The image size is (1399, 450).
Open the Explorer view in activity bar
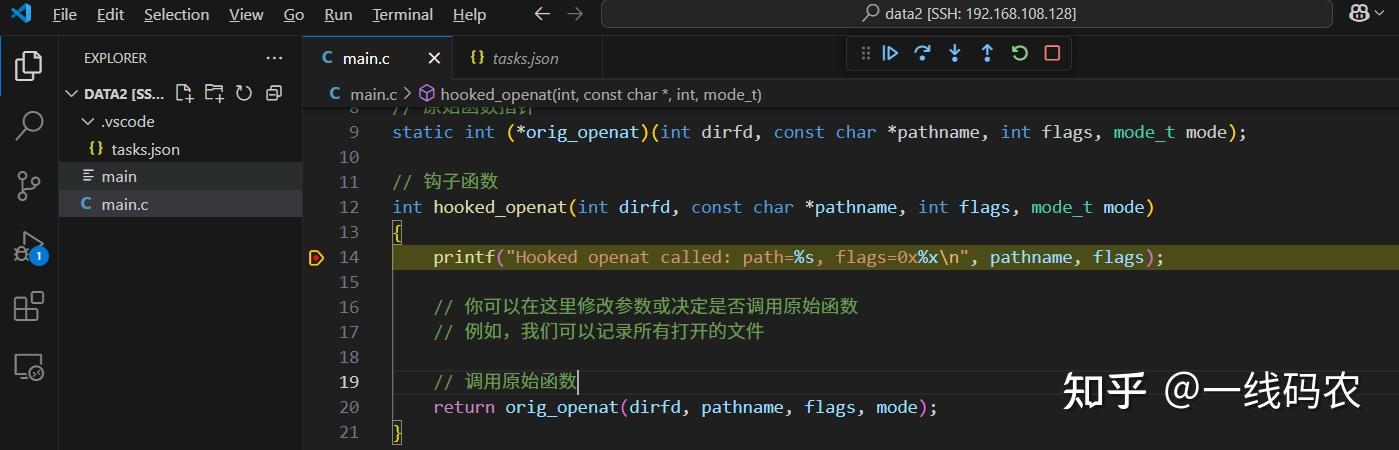pos(28,66)
